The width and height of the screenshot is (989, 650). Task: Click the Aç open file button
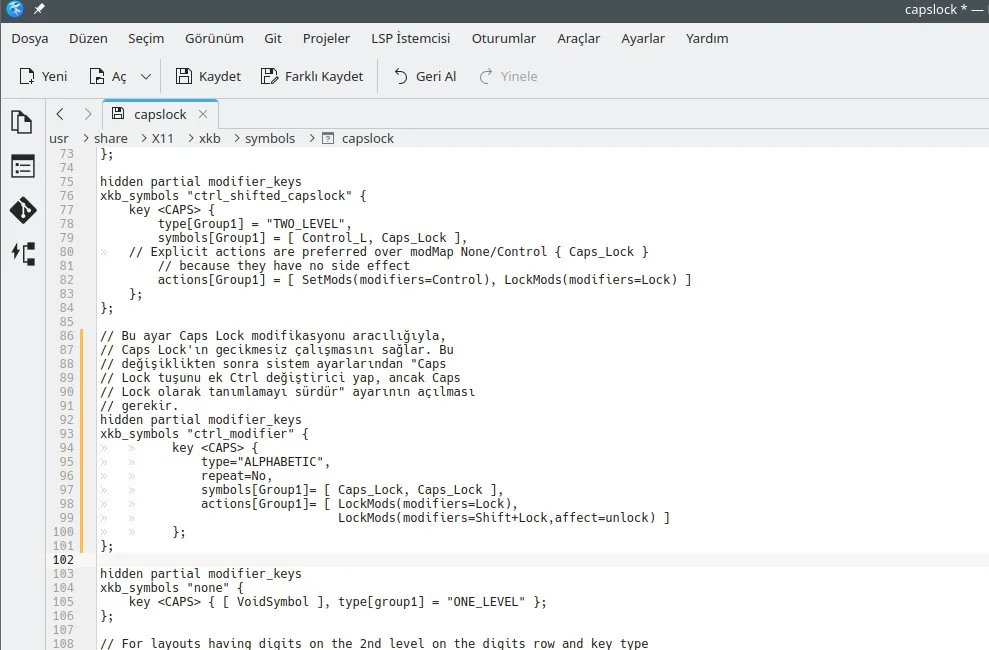[x=108, y=76]
